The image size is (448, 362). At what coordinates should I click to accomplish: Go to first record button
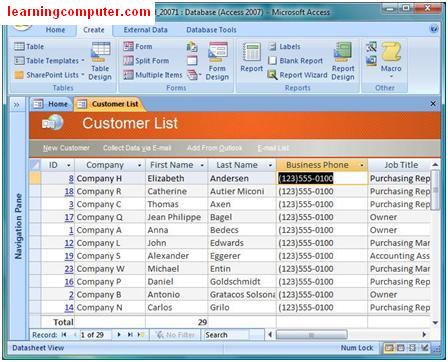(x=64, y=334)
